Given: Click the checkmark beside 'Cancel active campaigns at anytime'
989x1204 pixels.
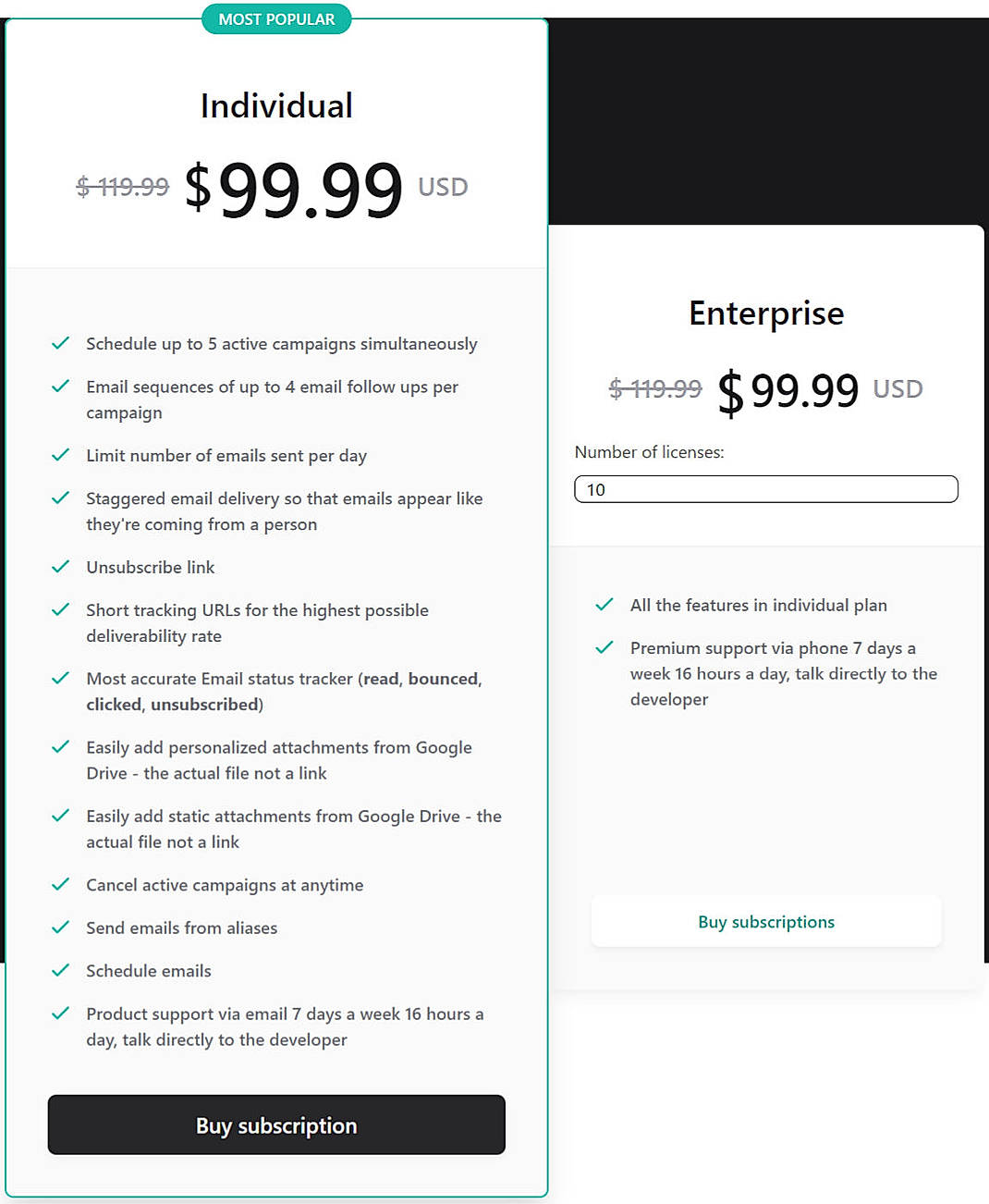Looking at the screenshot, I should click(60, 885).
